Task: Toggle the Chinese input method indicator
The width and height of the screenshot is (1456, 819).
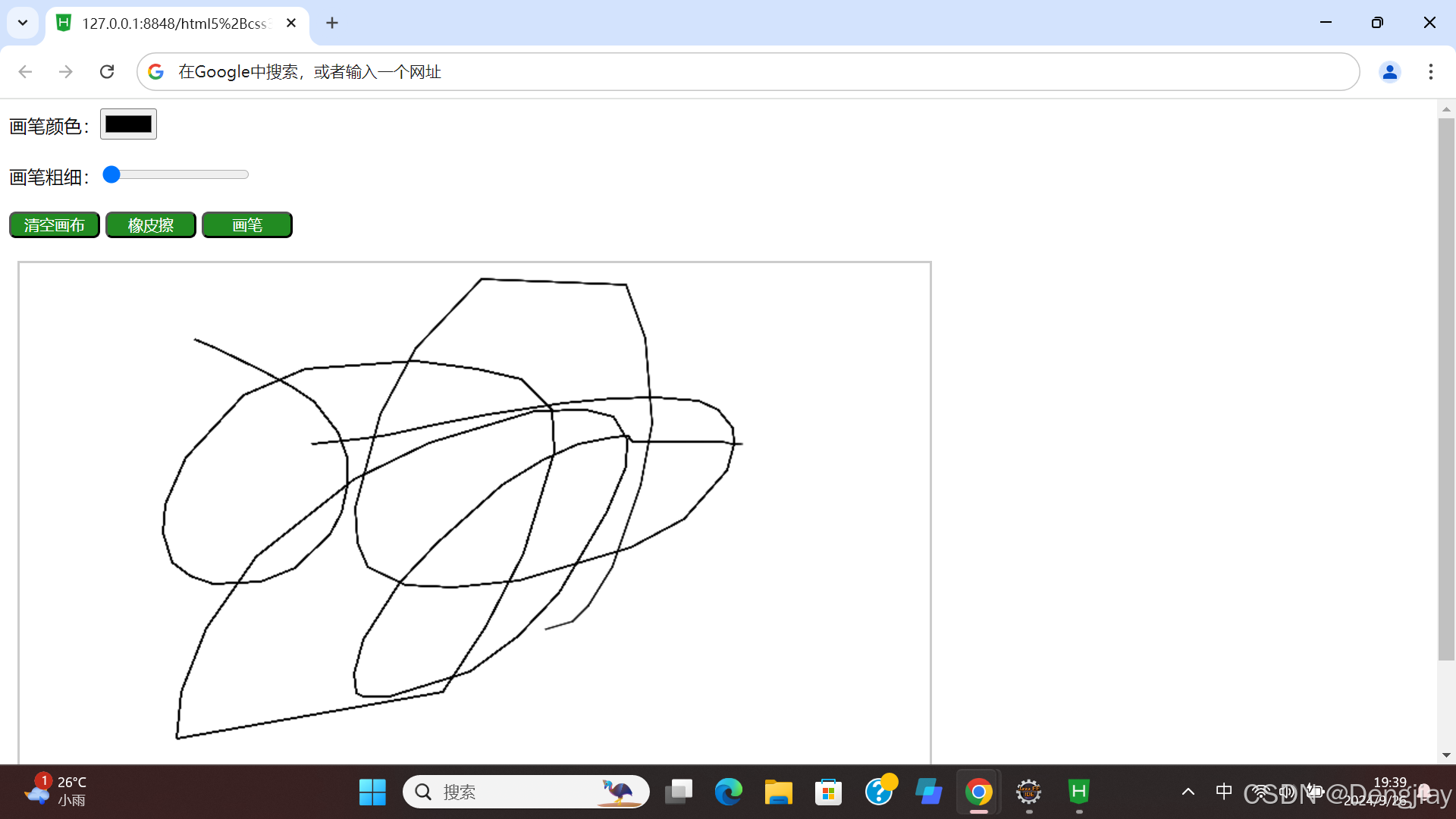Action: point(1223,792)
